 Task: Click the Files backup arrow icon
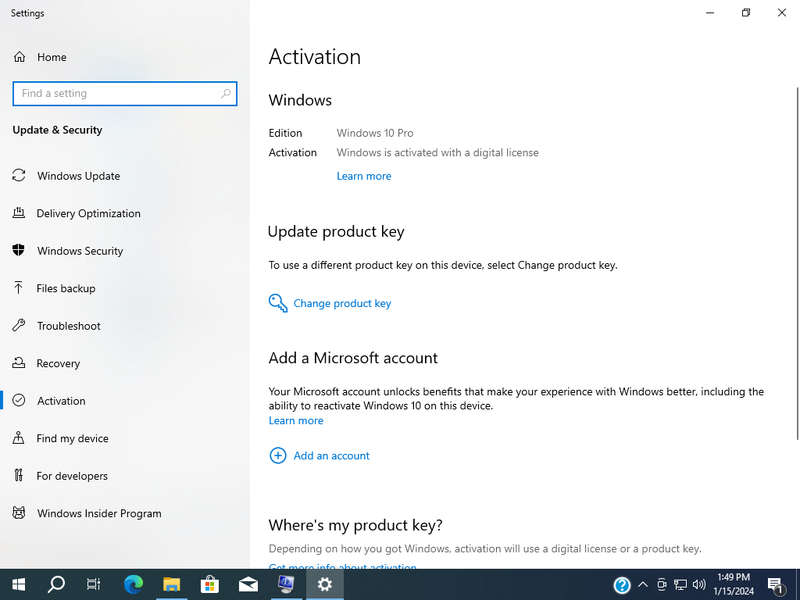coord(19,288)
